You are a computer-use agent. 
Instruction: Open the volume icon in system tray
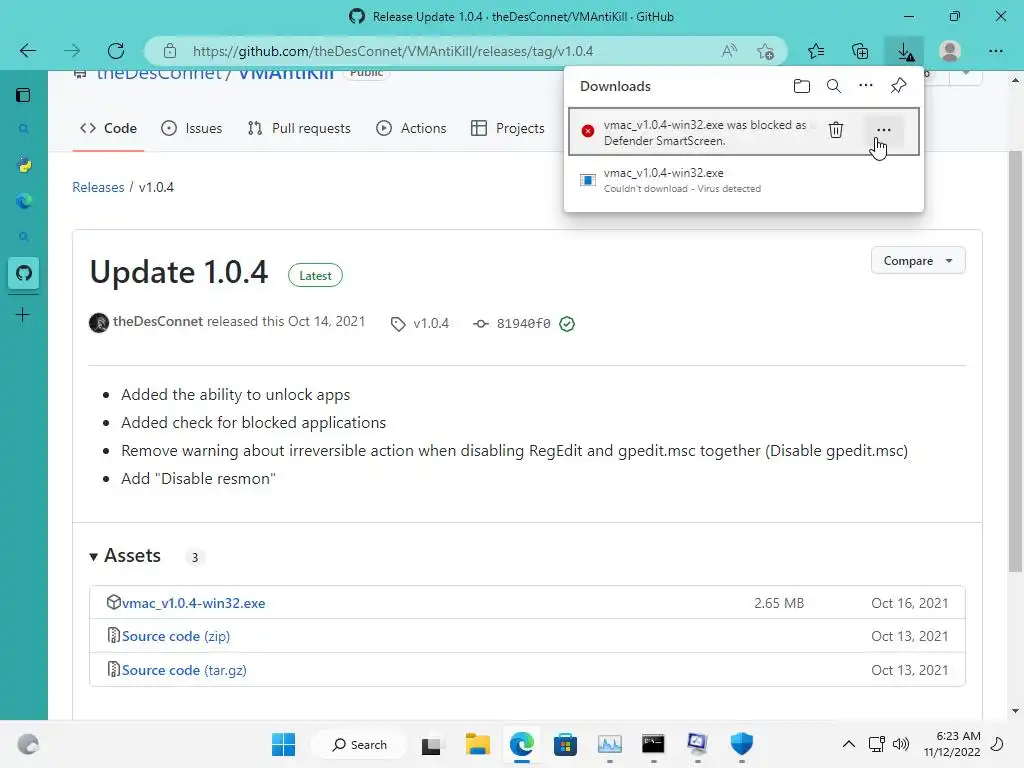click(x=900, y=744)
